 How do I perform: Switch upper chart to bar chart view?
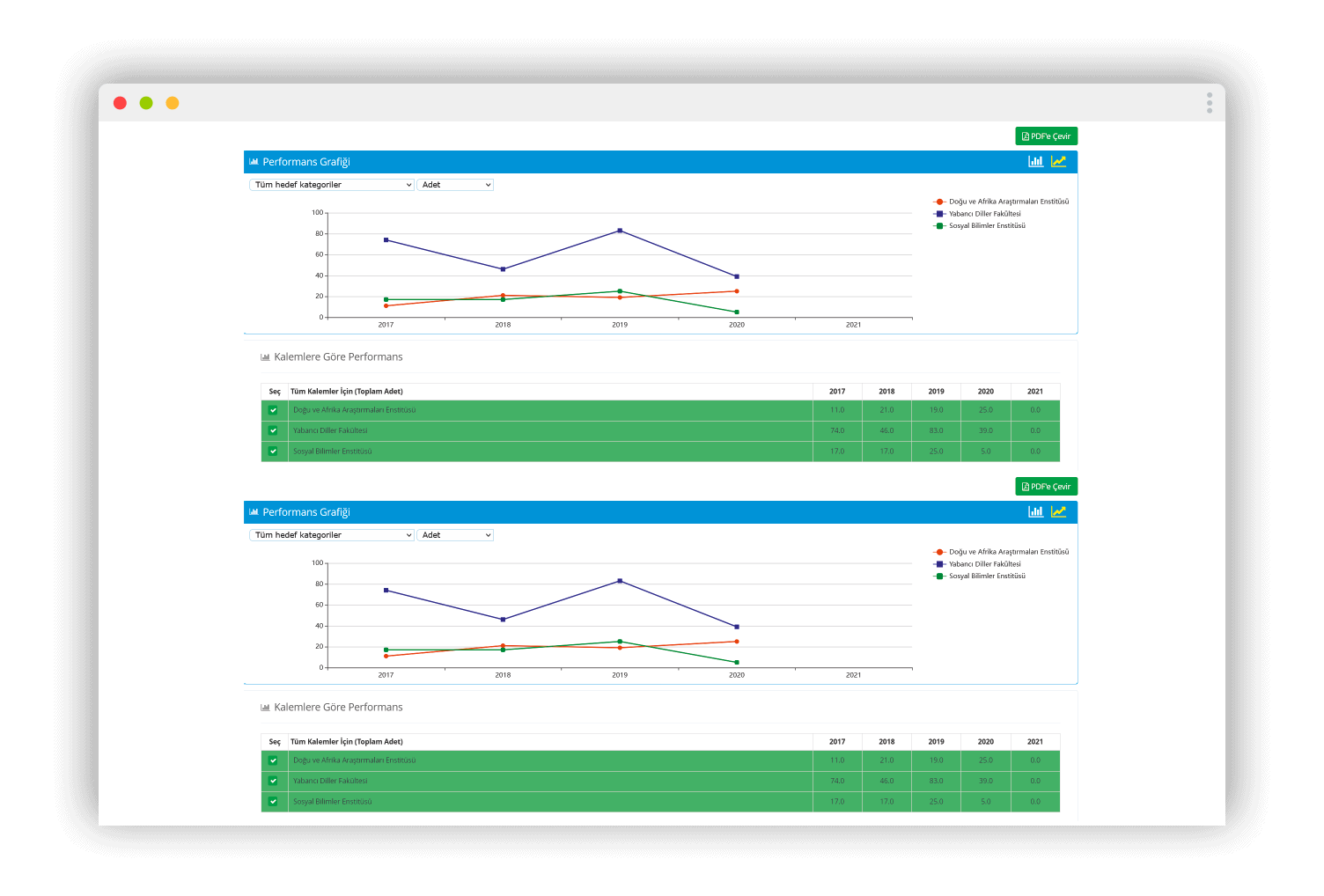1036,162
